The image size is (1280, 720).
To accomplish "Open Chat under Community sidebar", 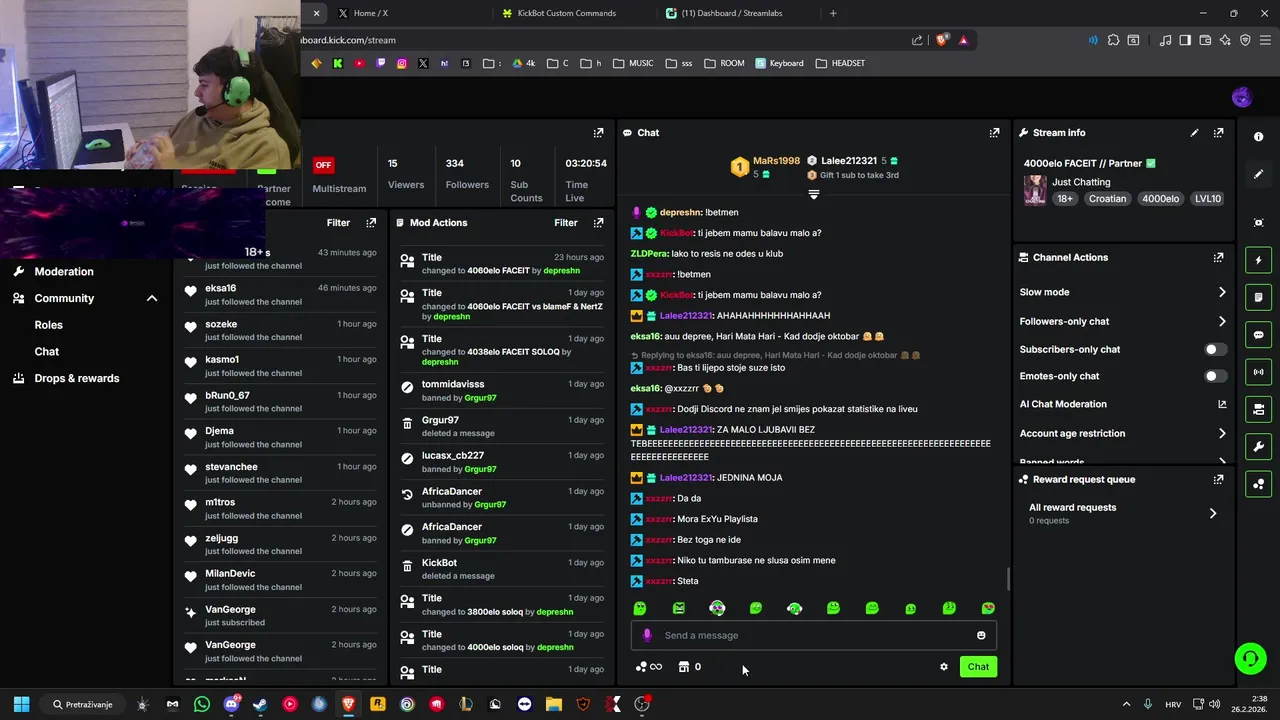I will [x=47, y=351].
